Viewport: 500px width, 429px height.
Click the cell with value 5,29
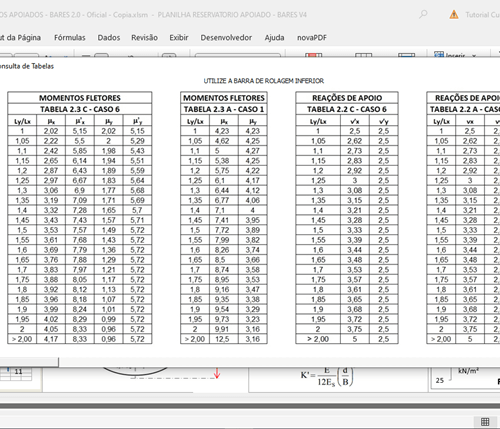[137, 141]
